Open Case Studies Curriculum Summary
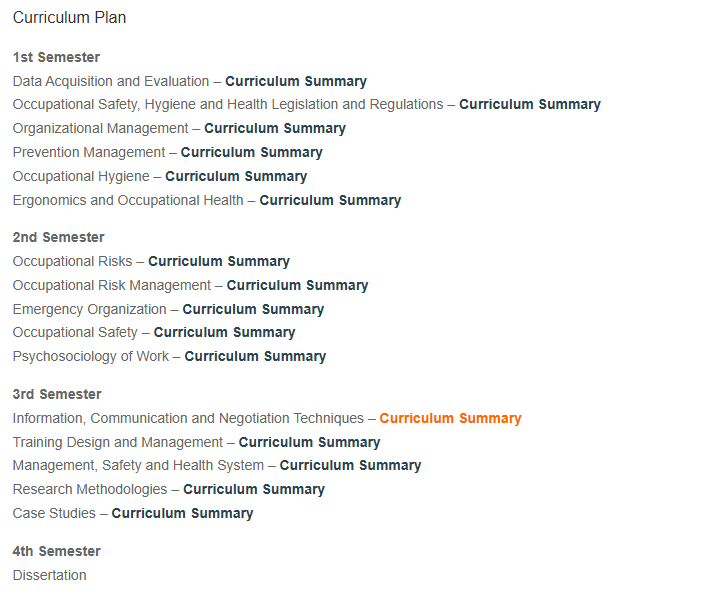The width and height of the screenshot is (705, 606). click(x=182, y=513)
